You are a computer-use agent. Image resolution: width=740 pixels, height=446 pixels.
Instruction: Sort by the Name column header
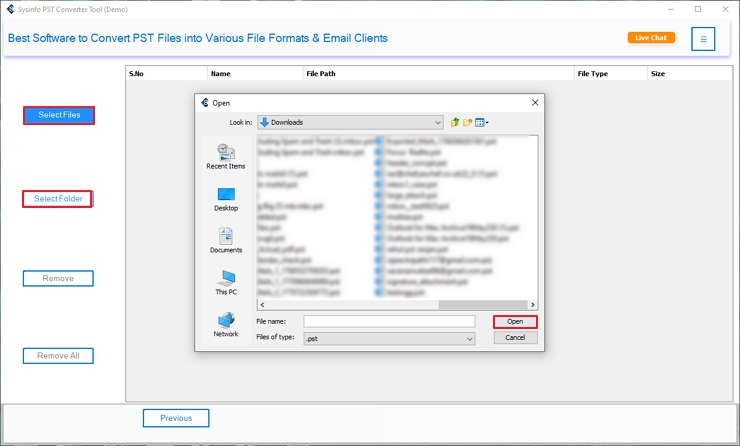255,74
